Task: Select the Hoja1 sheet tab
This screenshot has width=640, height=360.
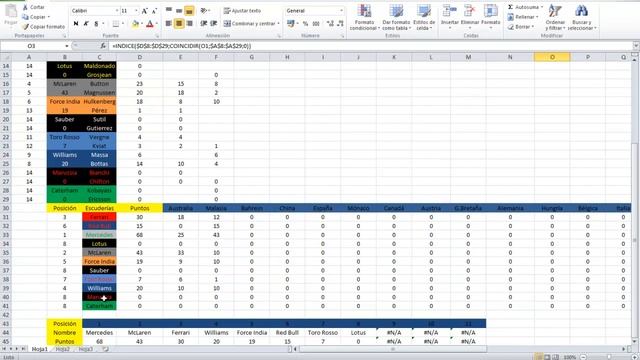Action: click(40, 349)
